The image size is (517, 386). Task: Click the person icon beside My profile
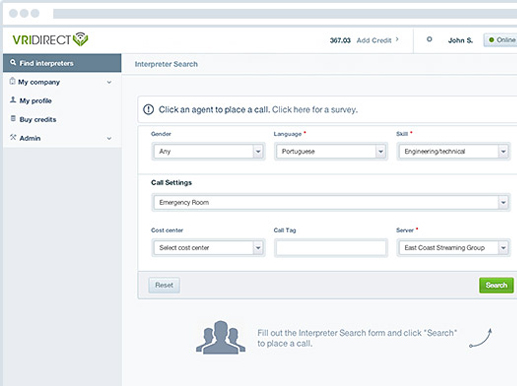click(x=13, y=100)
